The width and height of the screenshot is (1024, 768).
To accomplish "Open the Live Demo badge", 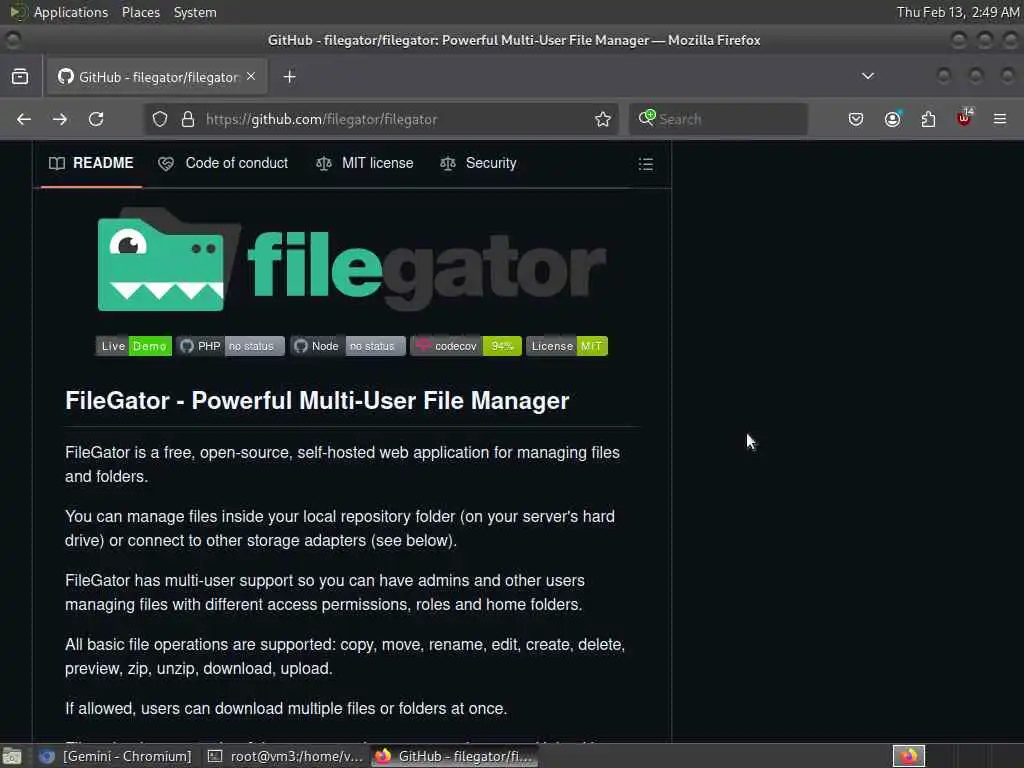I will click(134, 346).
